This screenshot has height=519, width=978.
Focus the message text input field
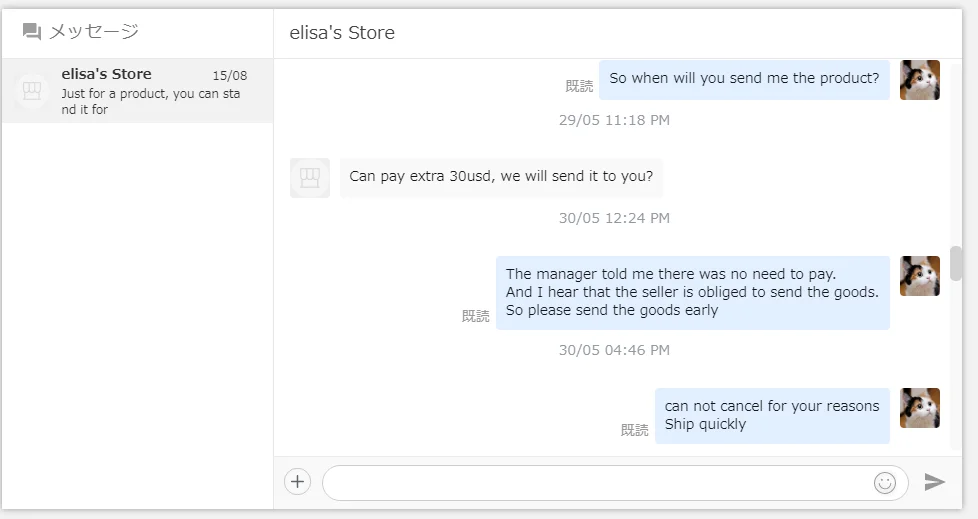(x=595, y=483)
